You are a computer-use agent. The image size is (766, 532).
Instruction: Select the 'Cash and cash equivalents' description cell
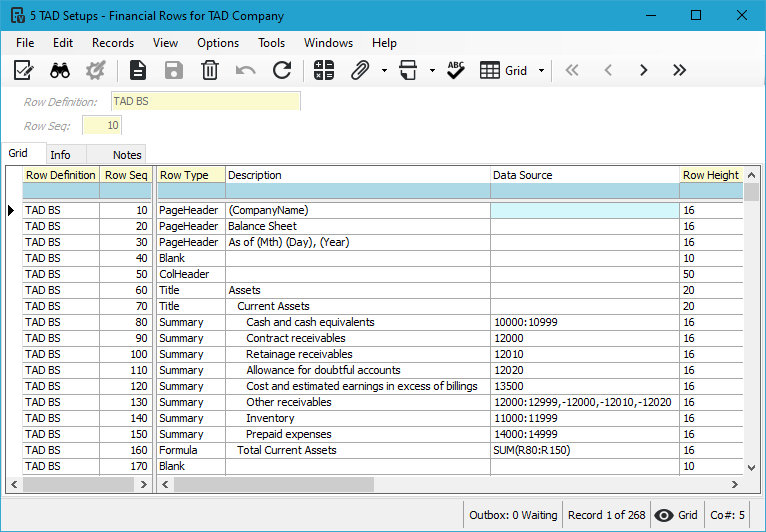(x=358, y=322)
